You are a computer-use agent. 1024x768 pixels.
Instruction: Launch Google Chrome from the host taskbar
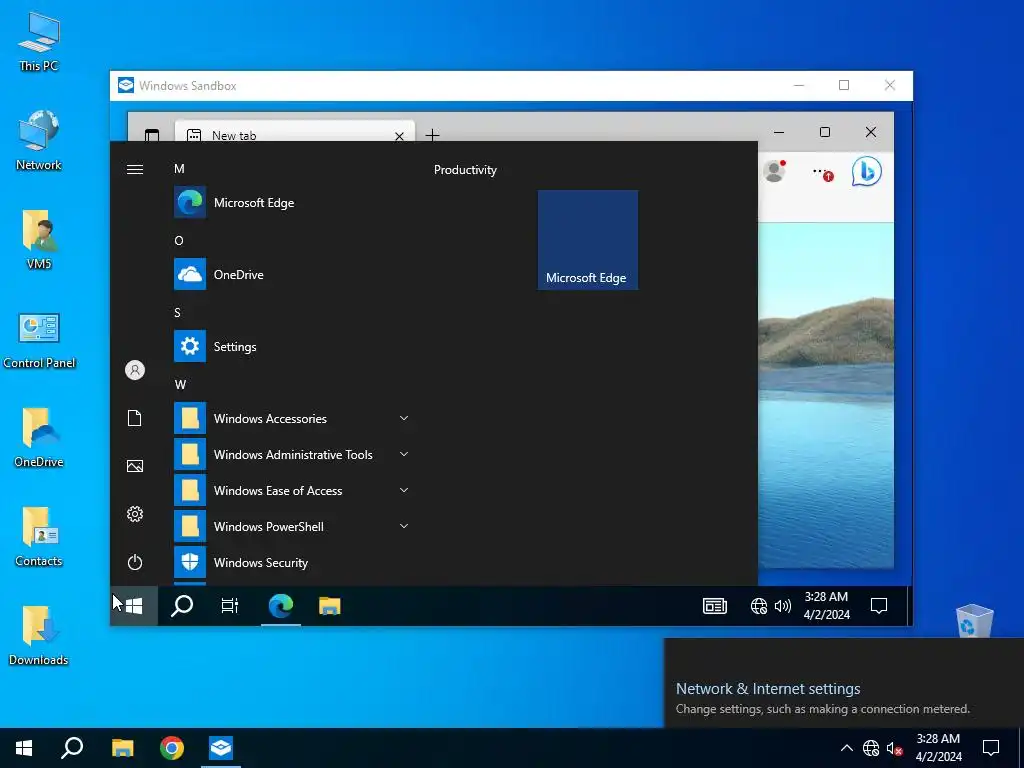click(172, 748)
